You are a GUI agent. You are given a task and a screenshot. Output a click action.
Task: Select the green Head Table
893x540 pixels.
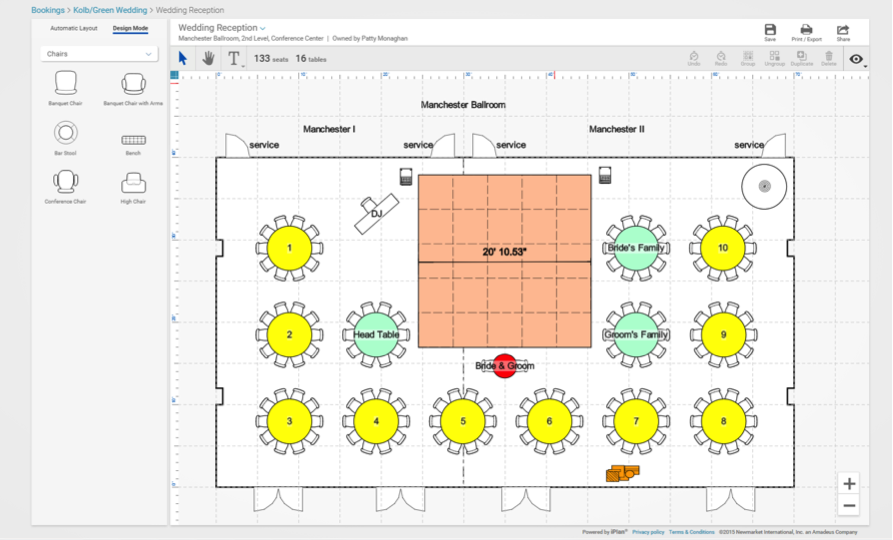pyautogui.click(x=376, y=334)
